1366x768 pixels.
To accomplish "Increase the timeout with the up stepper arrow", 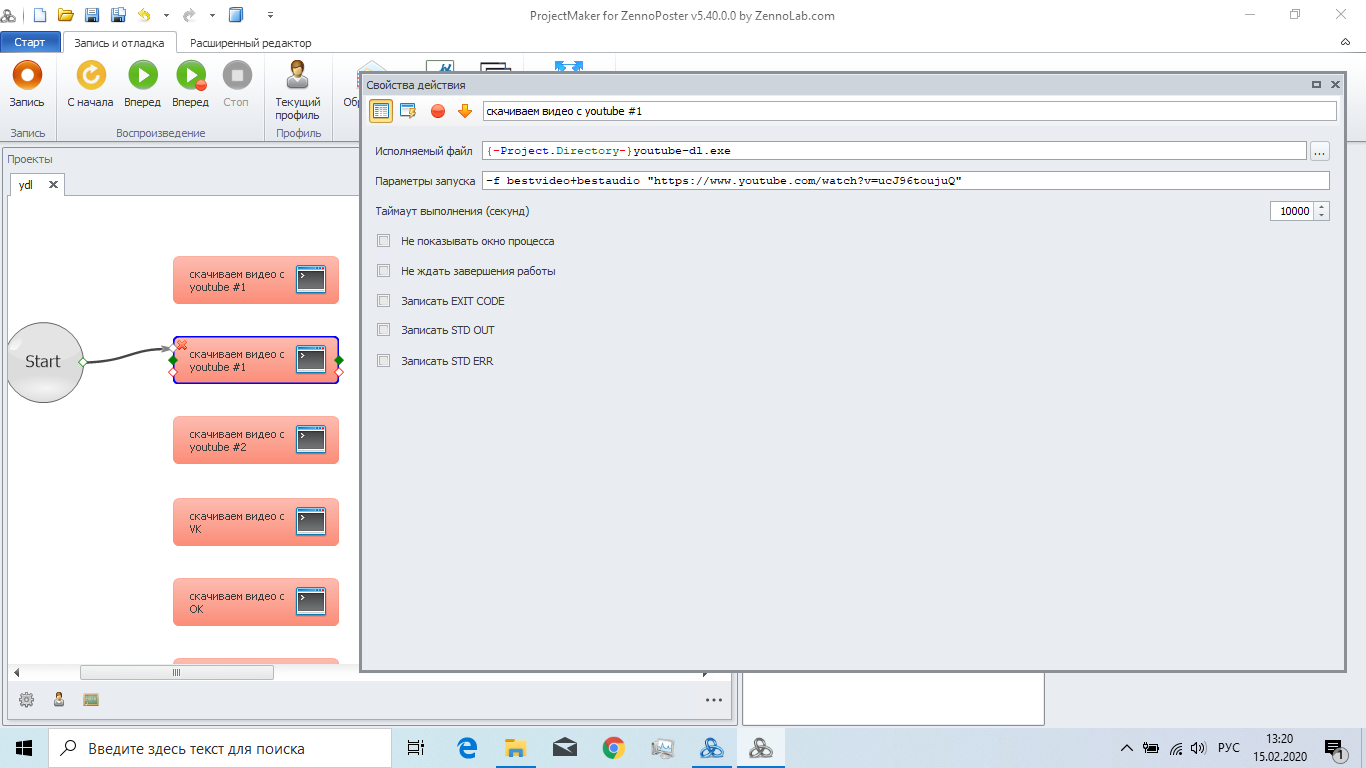I will [1323, 207].
